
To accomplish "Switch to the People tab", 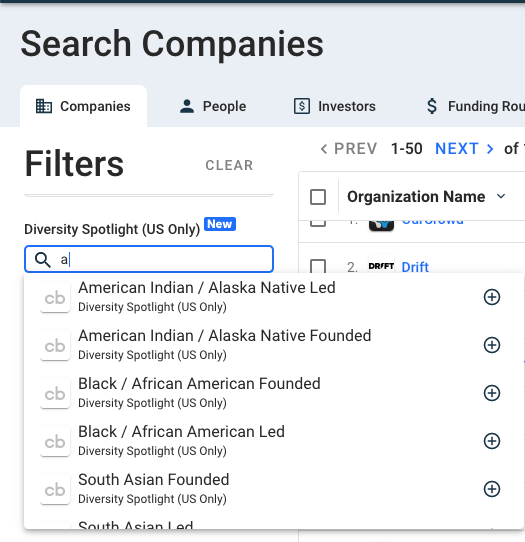I will 213,106.
